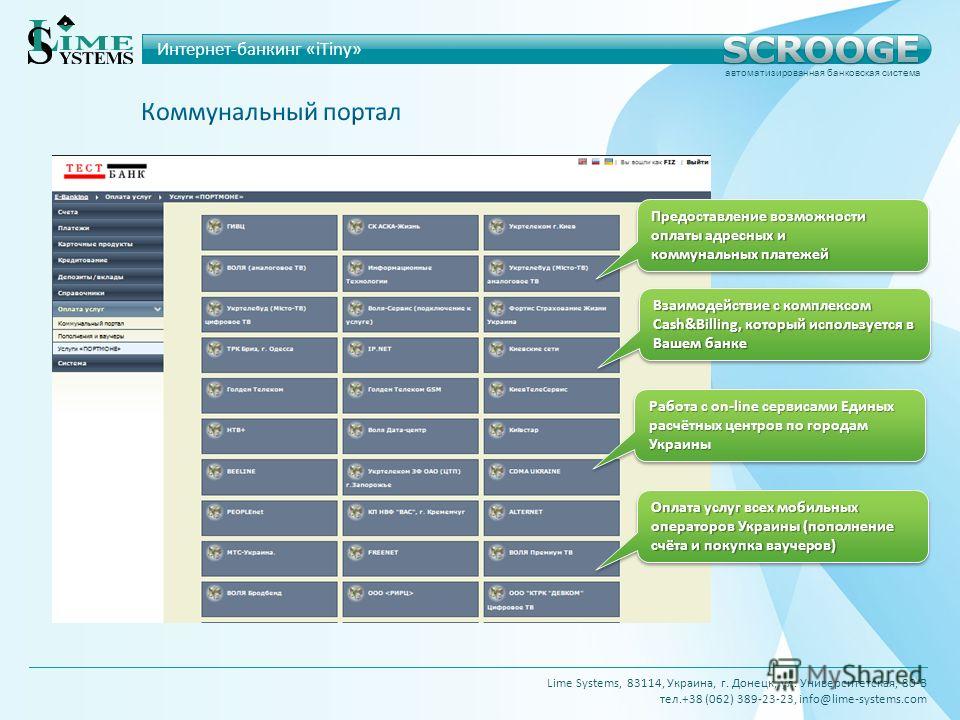
Task: Open the Платежи sidebar menu
Action: [108, 228]
